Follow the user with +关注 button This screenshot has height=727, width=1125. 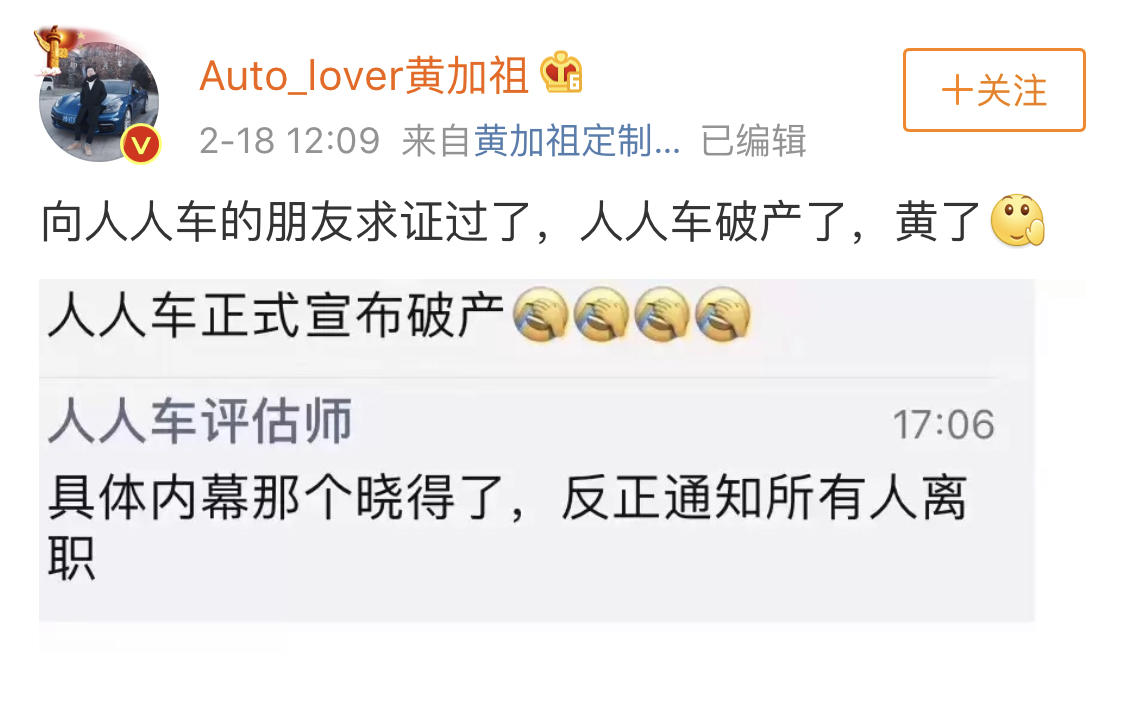994,90
